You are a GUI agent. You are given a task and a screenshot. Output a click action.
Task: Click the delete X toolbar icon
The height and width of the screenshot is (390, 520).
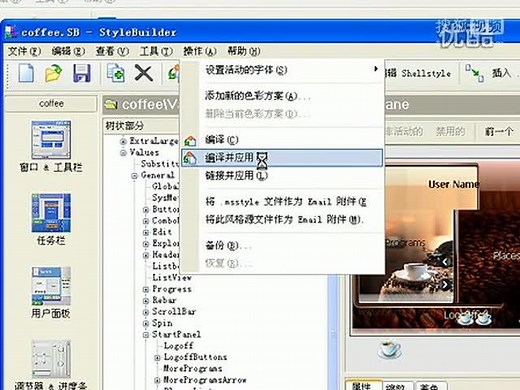pos(144,73)
